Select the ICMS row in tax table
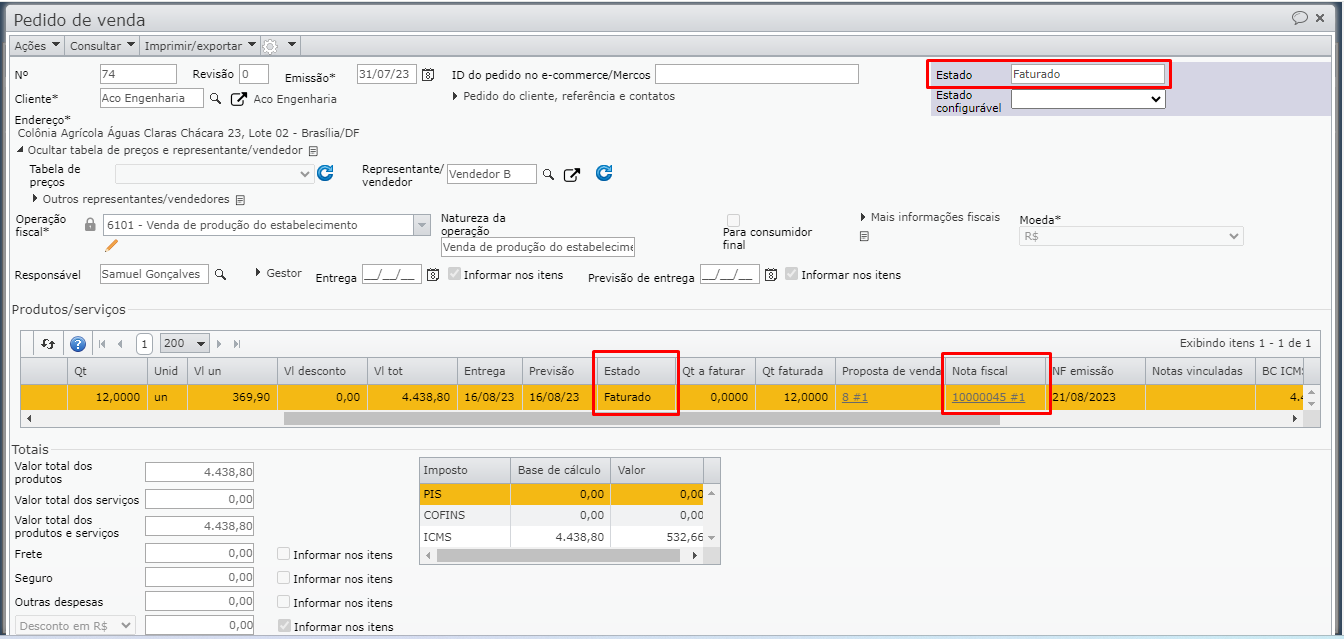This screenshot has height=639, width=1344. click(561, 537)
